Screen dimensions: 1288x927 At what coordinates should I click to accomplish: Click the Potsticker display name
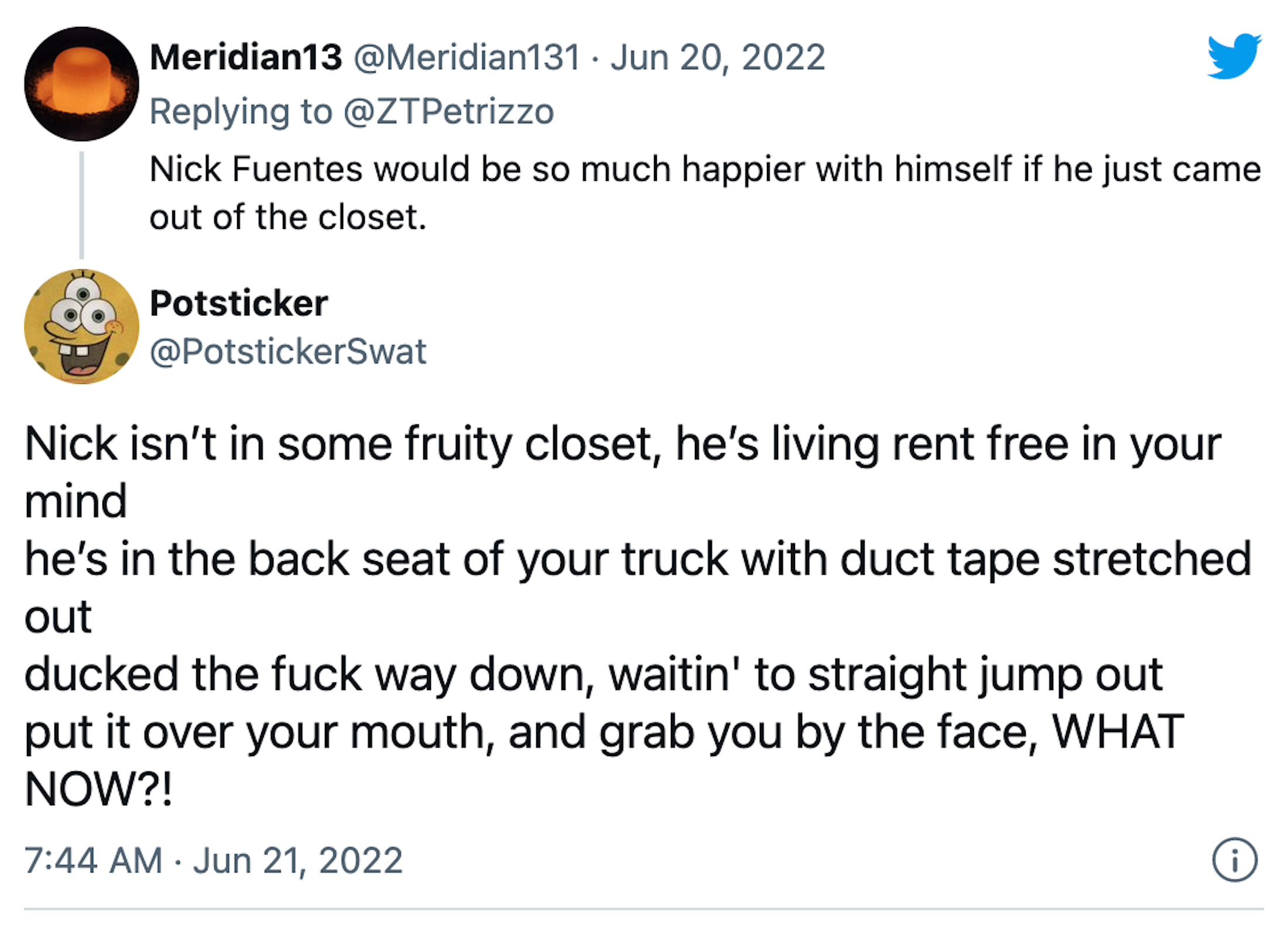tap(239, 303)
